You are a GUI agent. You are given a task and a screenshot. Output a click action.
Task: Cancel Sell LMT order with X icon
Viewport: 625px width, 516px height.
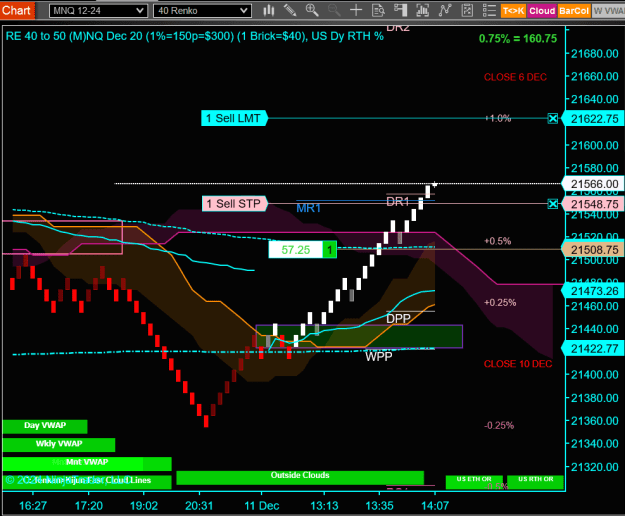point(552,118)
